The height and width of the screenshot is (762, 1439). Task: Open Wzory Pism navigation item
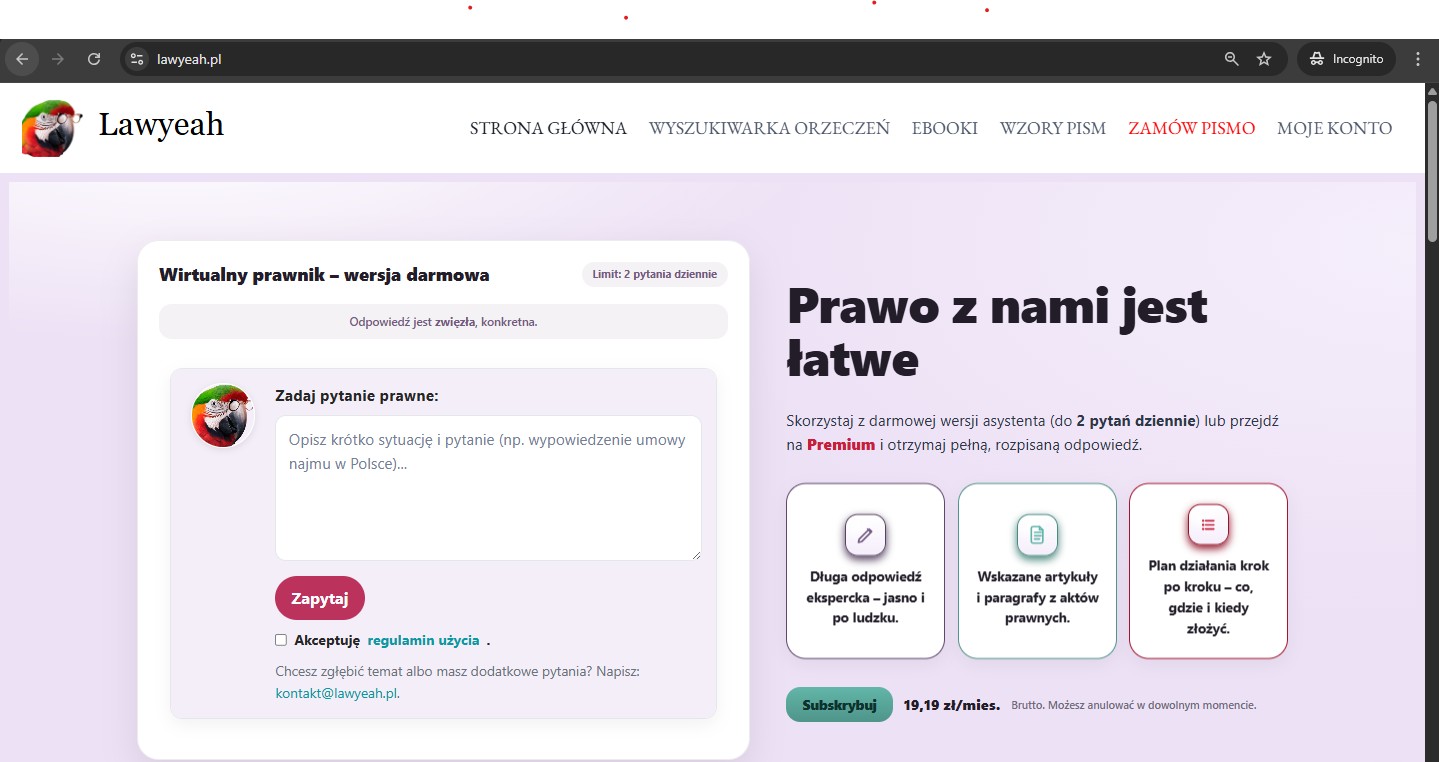click(x=1052, y=128)
